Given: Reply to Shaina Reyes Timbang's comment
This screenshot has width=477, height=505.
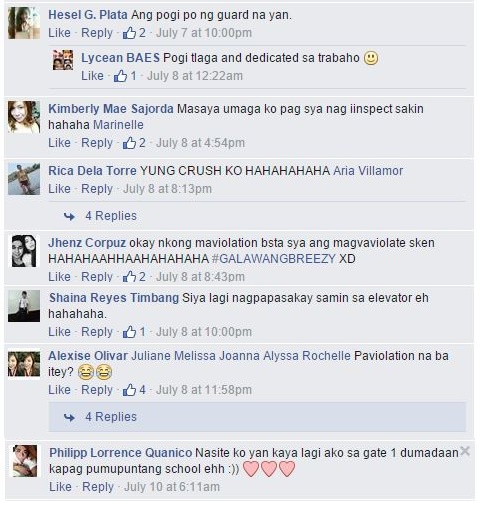Looking at the screenshot, I should [x=97, y=332].
